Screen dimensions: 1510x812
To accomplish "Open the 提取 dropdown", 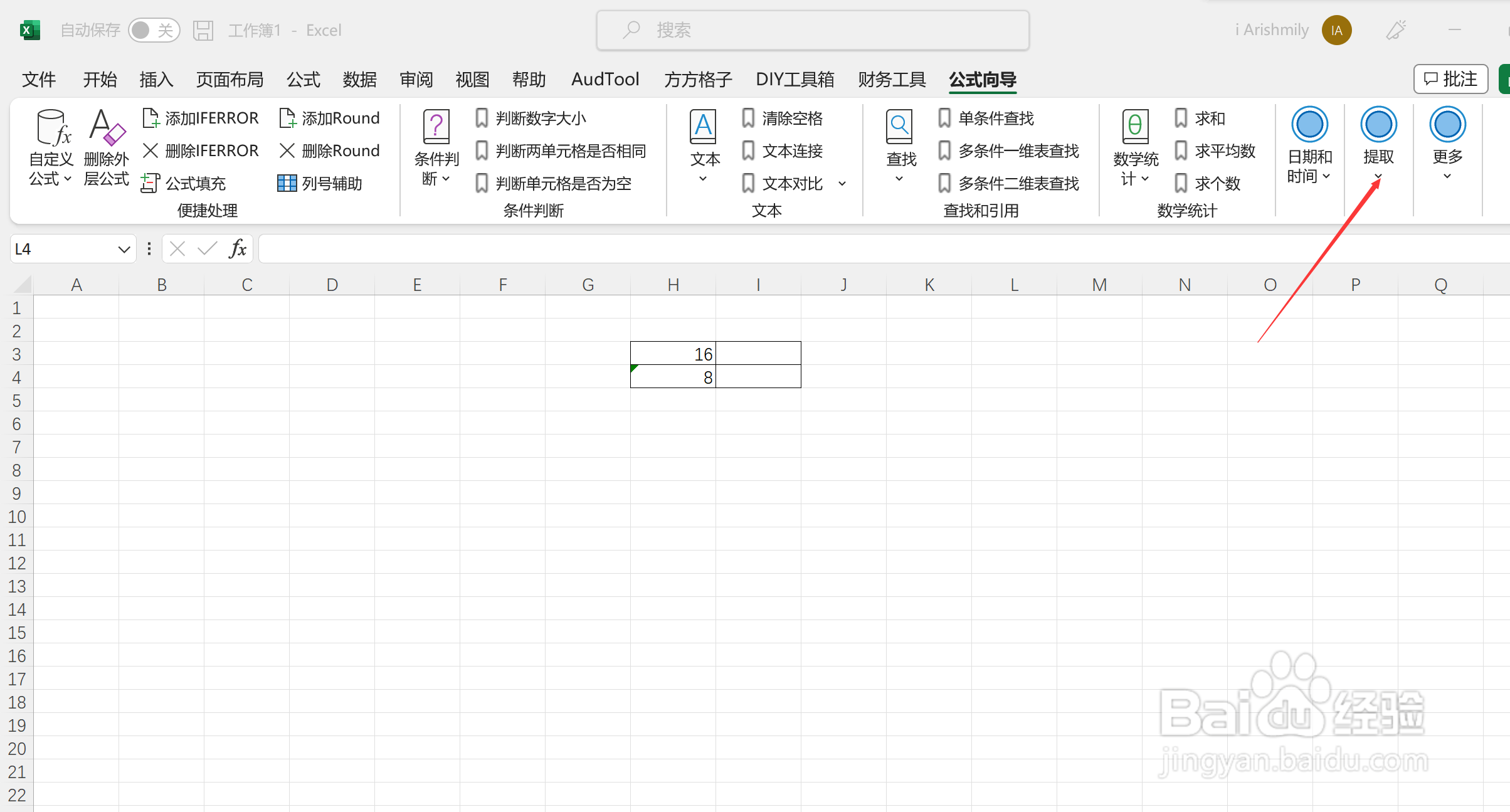I will tap(1378, 144).
